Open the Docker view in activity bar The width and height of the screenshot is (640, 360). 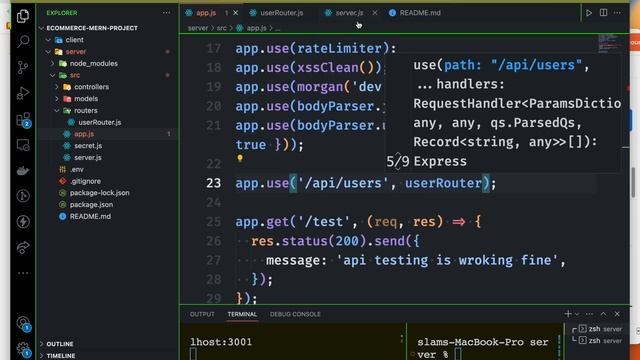[x=23, y=171]
